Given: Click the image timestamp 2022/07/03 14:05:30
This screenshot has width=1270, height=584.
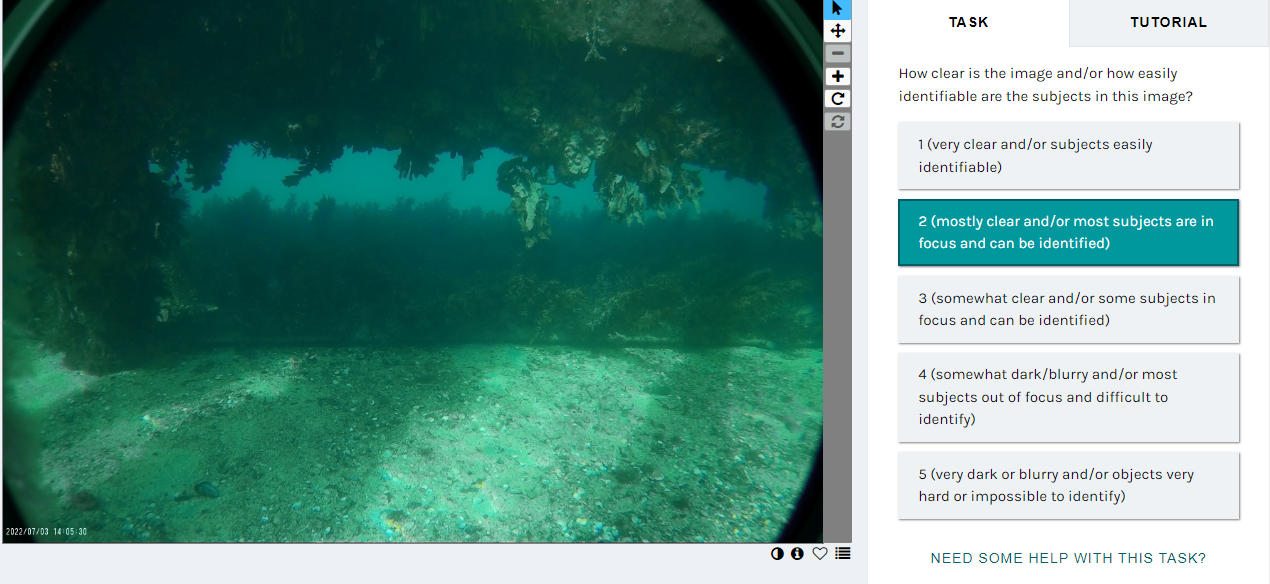Looking at the screenshot, I should (x=46, y=531).
